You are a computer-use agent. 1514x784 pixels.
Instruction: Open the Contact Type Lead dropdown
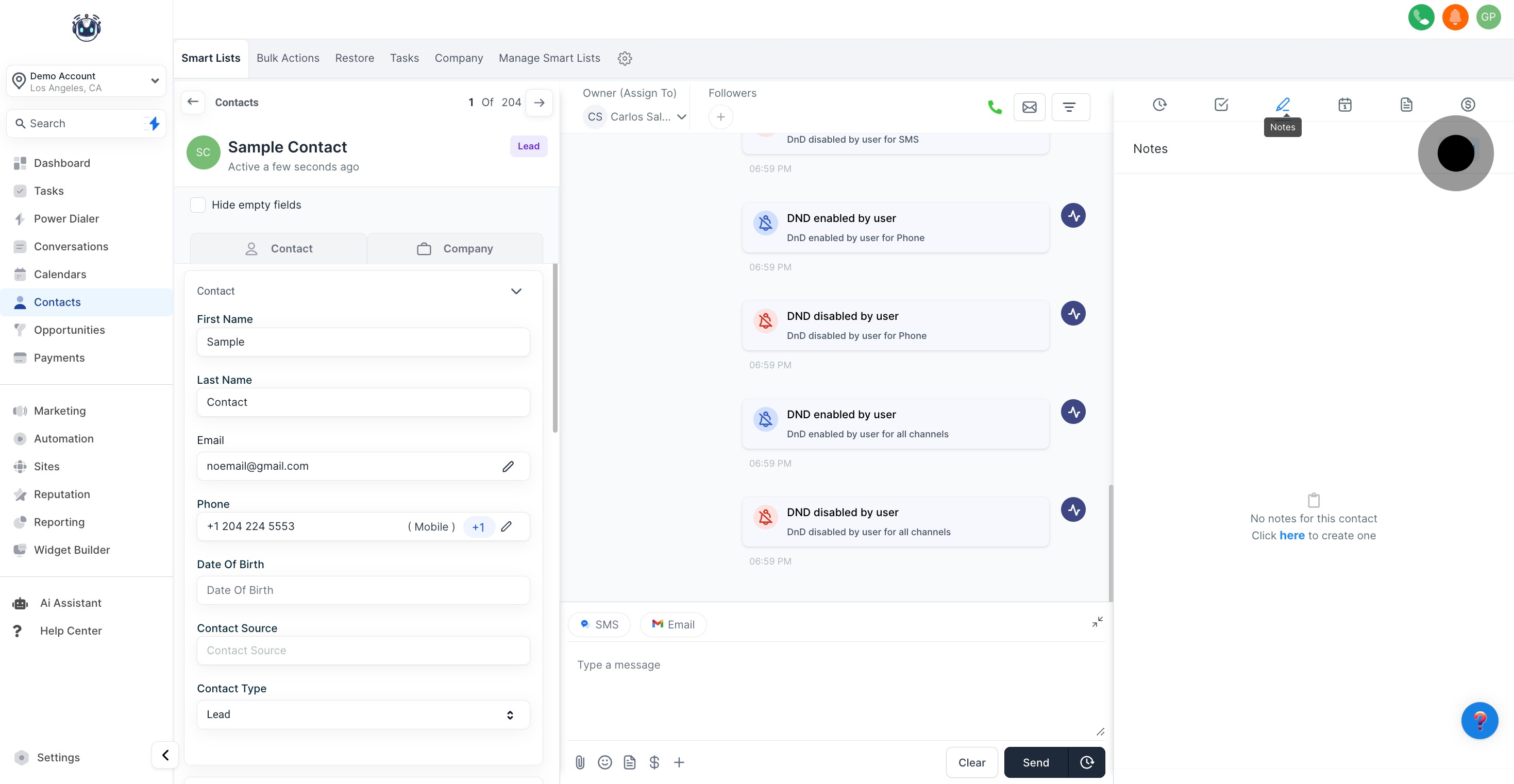click(363, 714)
